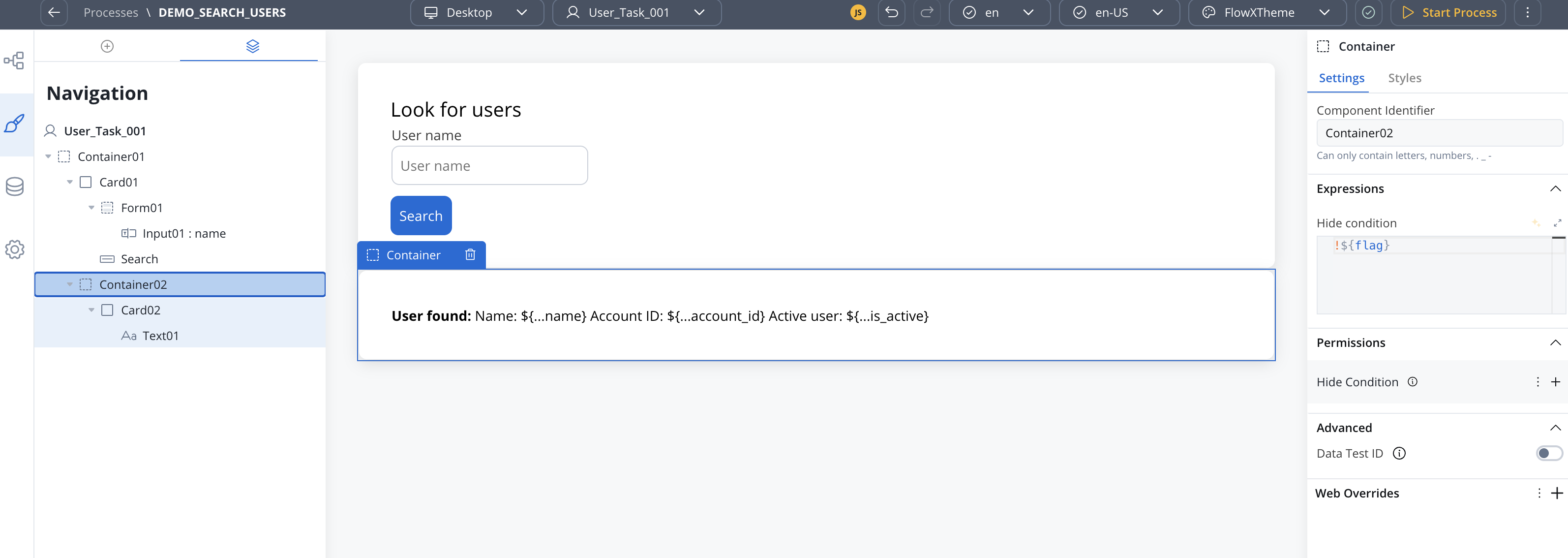1568x558 pixels.
Task: Open the process diagram sidebar icon
Action: 15,61
